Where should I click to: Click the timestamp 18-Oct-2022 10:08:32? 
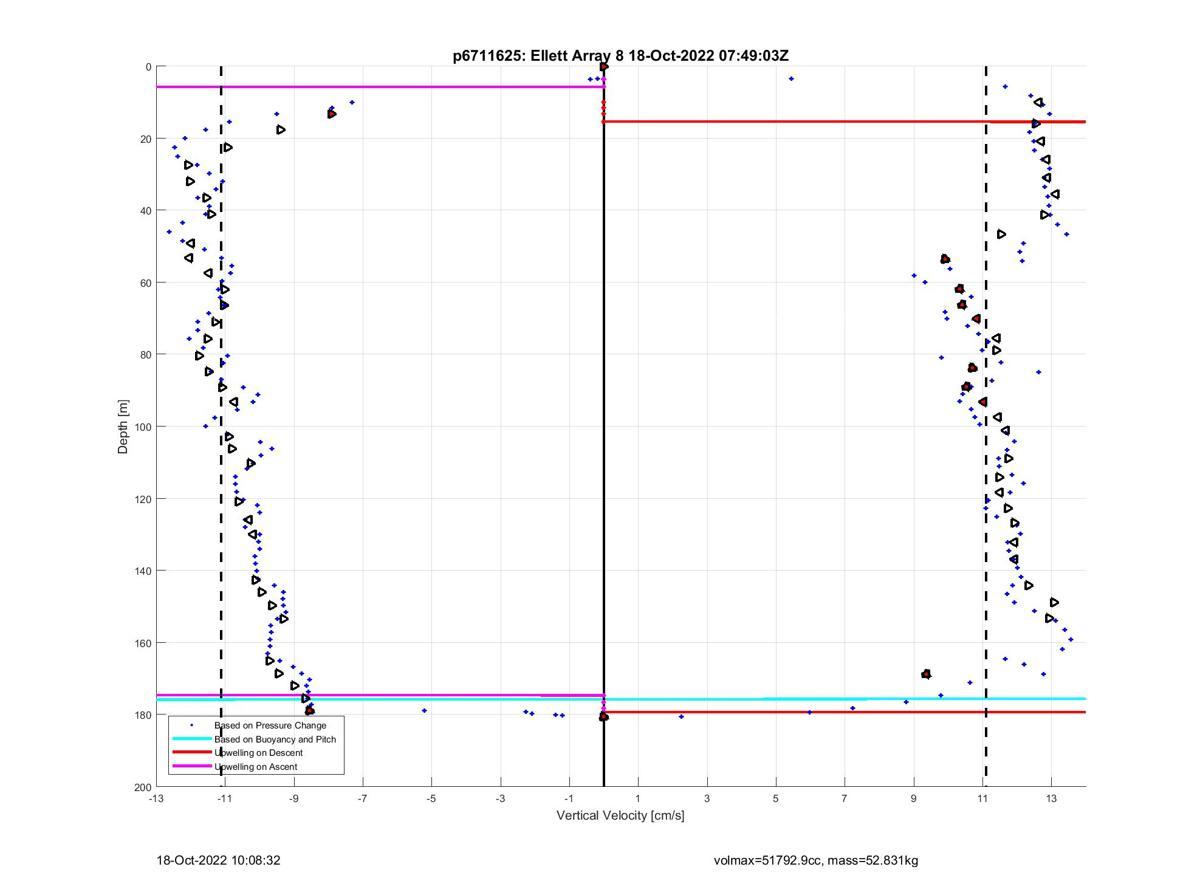click(x=218, y=860)
